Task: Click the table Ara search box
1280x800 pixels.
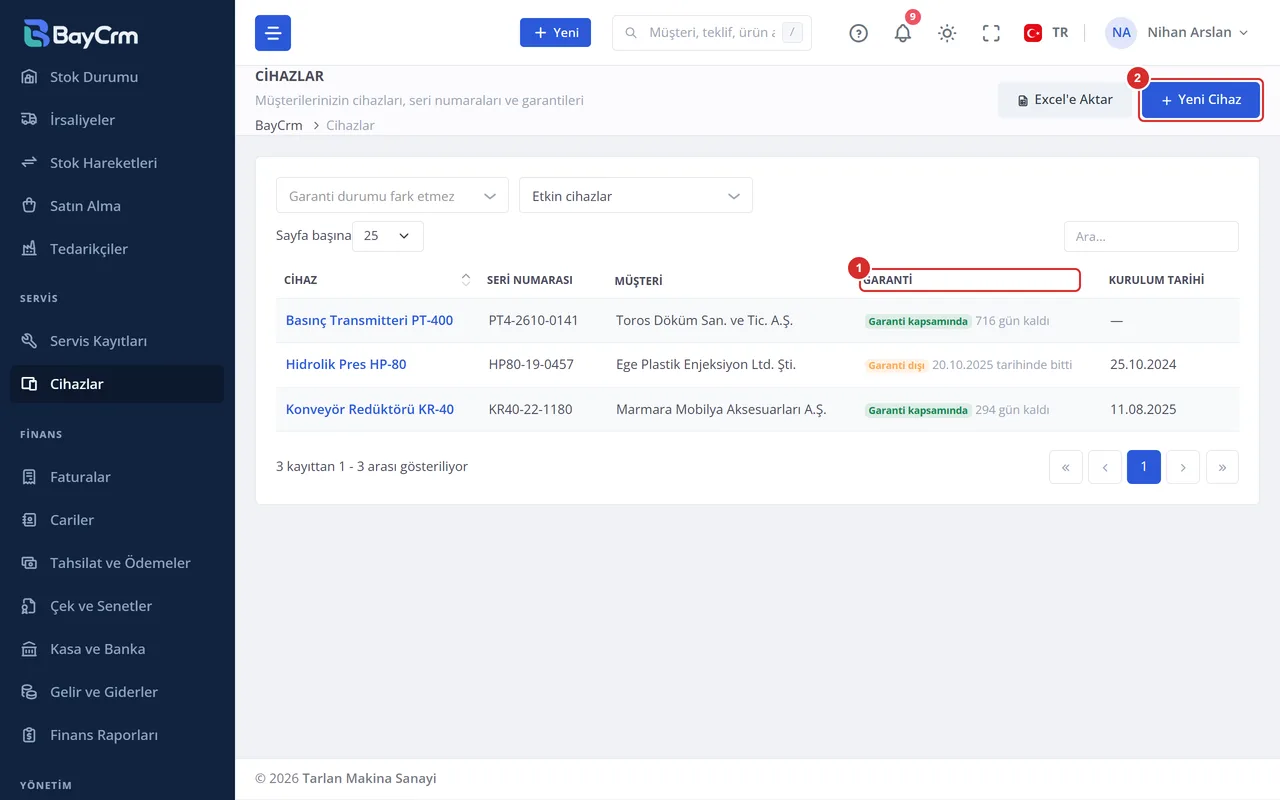Action: [x=1151, y=236]
